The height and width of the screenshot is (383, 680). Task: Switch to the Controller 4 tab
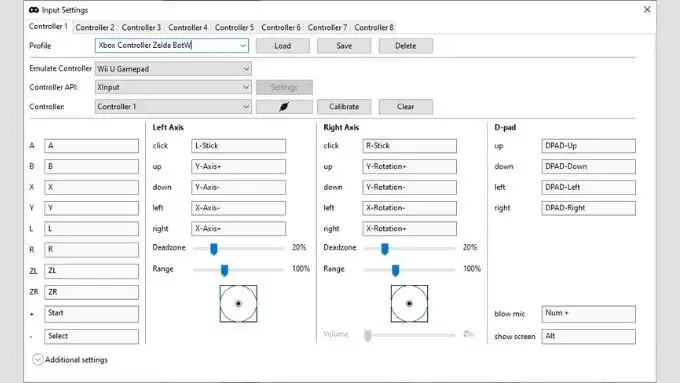188,27
